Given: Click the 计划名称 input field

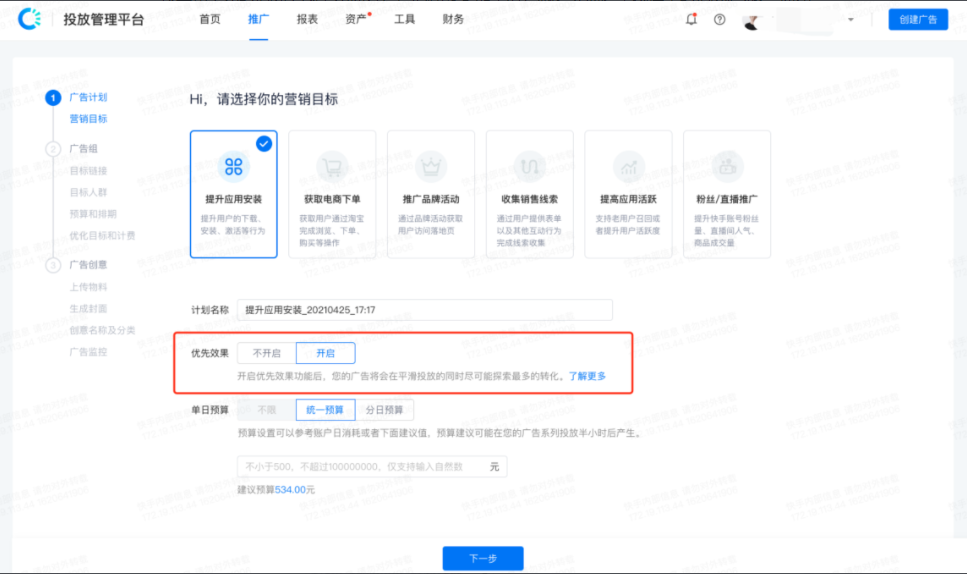Looking at the screenshot, I should pos(425,310).
